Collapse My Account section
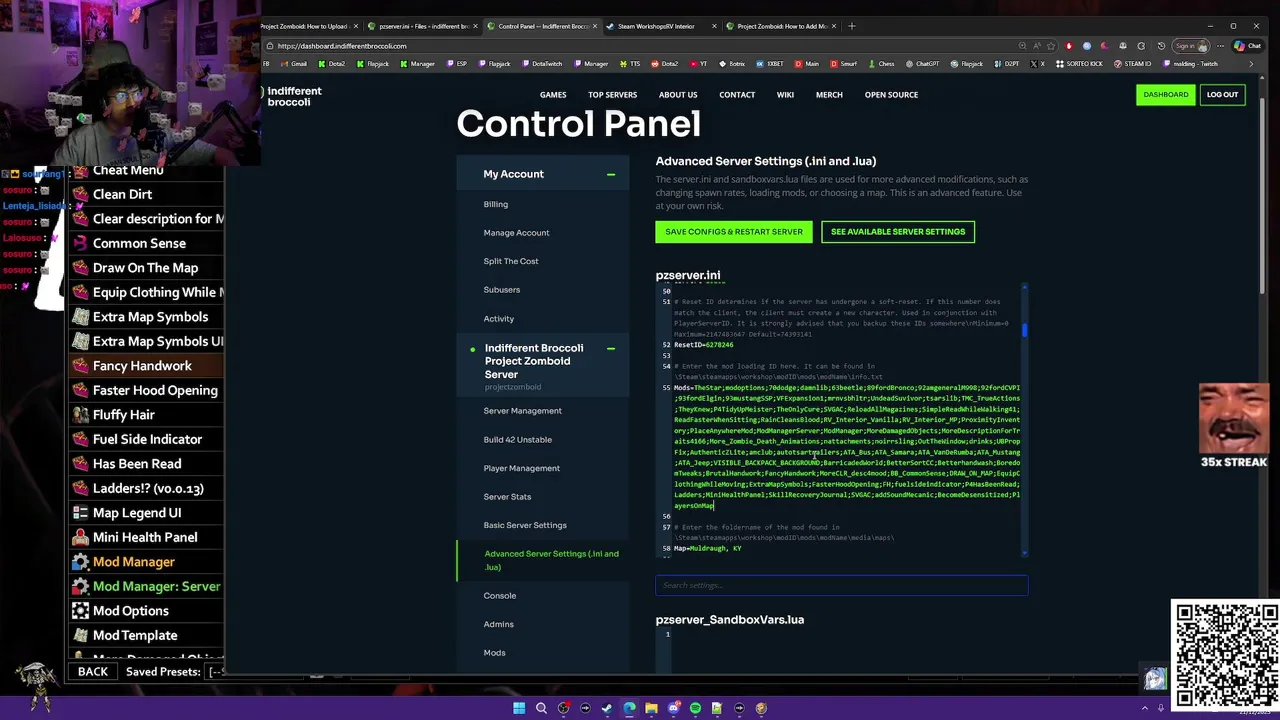The width and height of the screenshot is (1280, 720). coord(611,174)
